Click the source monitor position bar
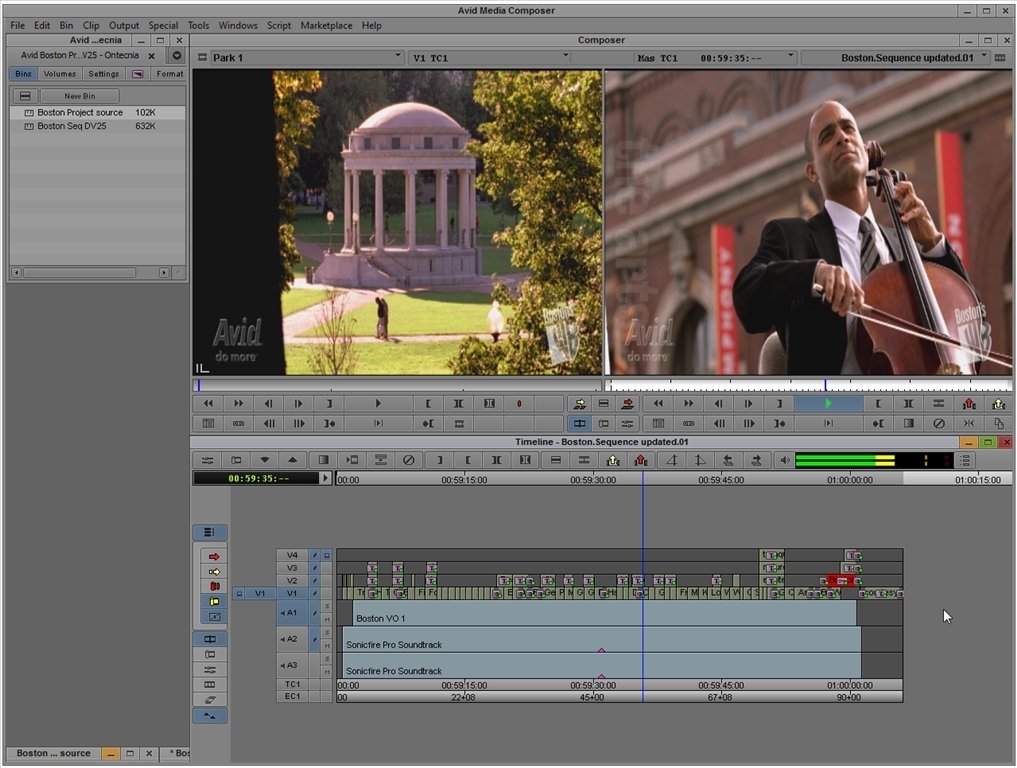Viewport: 1017px width, 768px height. pyautogui.click(x=397, y=385)
